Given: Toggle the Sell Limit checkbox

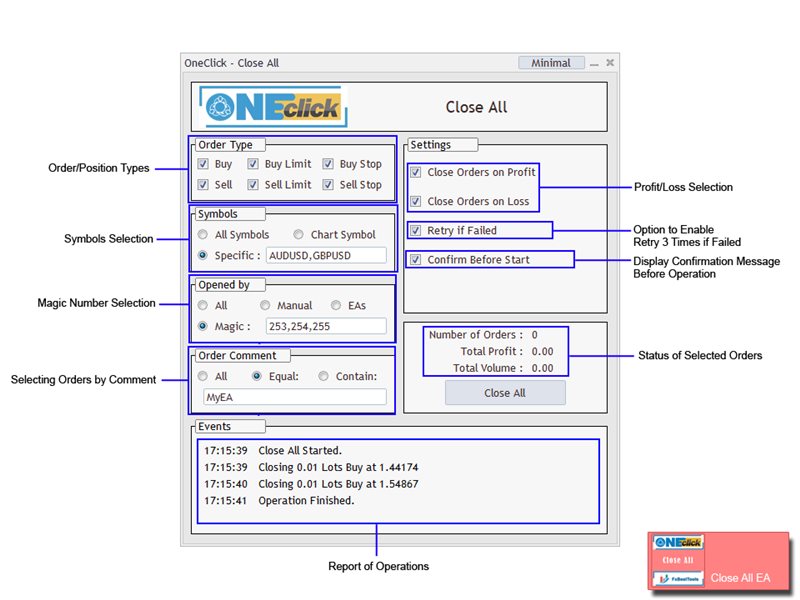Looking at the screenshot, I should click(x=253, y=185).
